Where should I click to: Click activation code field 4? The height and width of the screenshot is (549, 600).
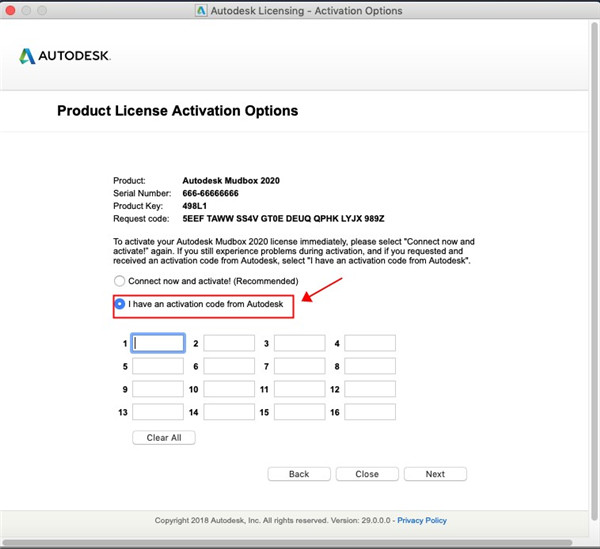point(370,343)
